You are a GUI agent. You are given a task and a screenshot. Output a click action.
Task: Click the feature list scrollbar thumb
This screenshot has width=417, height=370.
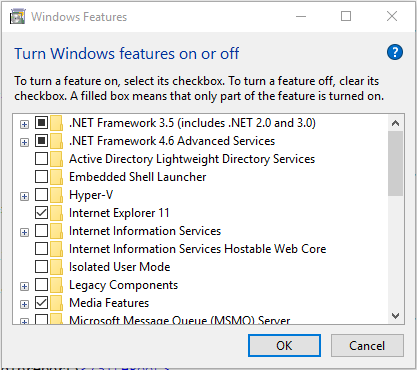[x=395, y=164]
